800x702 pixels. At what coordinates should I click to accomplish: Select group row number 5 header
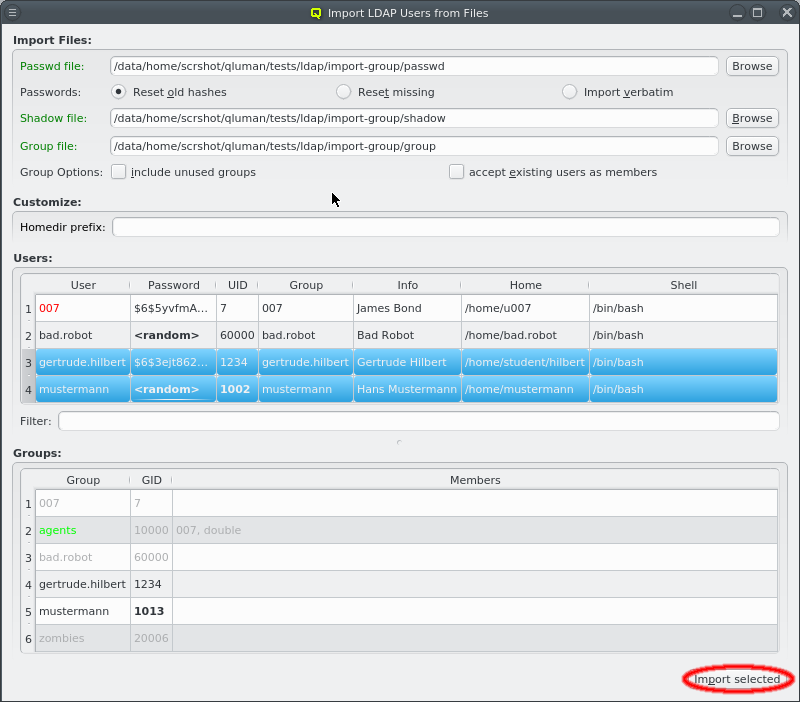(29, 612)
